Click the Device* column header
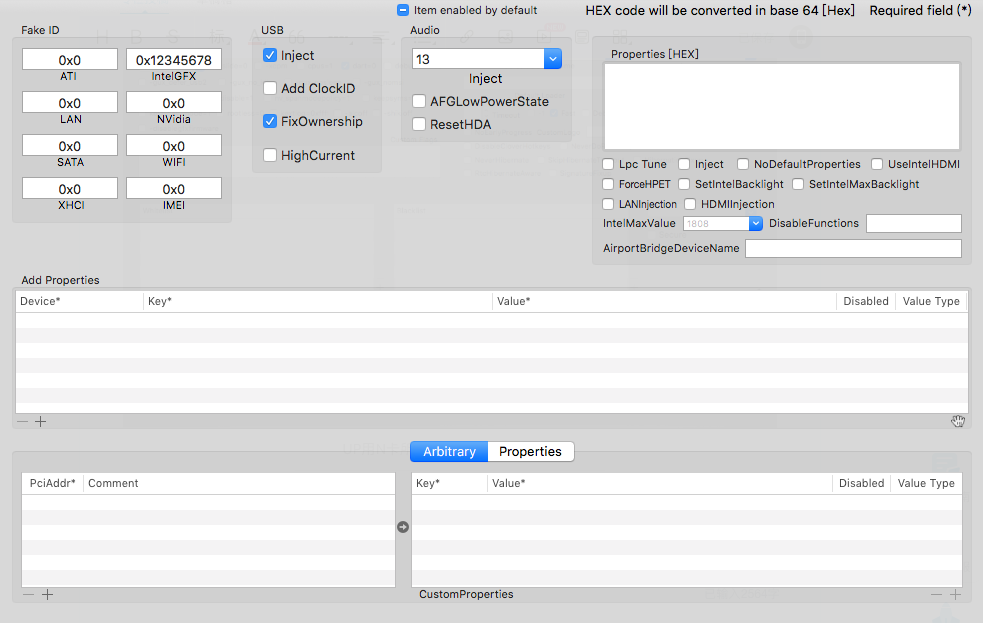 (x=80, y=301)
